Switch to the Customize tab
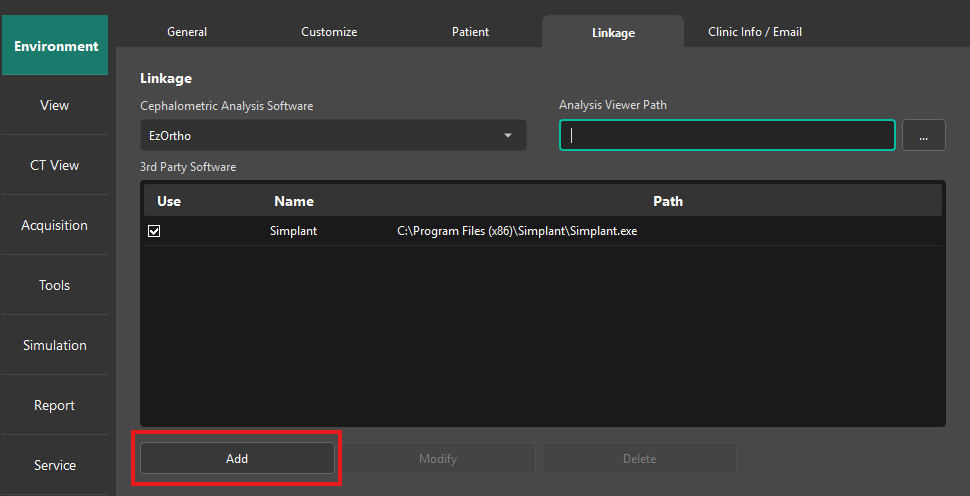Screen dimensions: 970x496 click(329, 32)
